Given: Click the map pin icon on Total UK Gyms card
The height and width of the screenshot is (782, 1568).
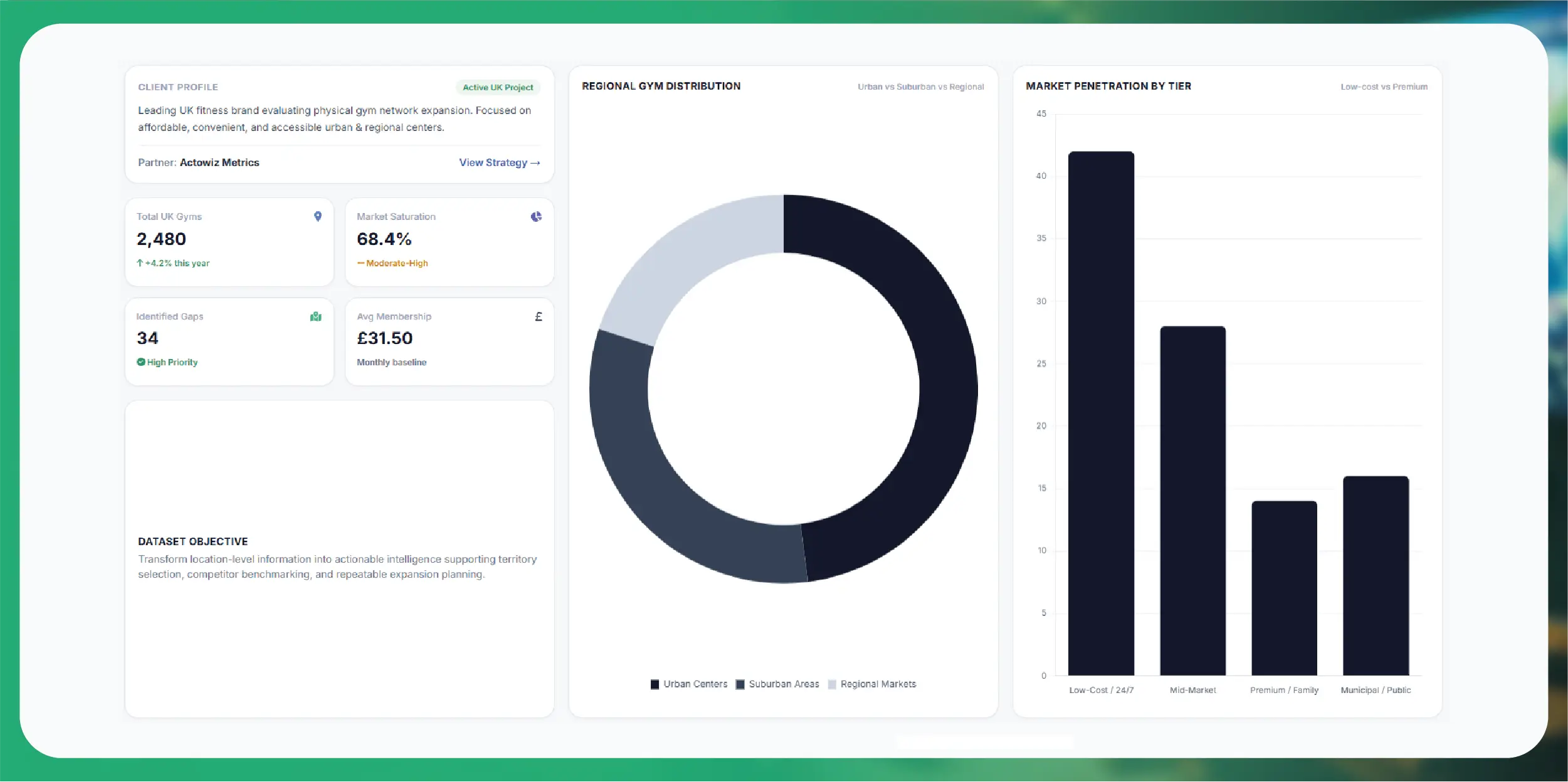Looking at the screenshot, I should (x=318, y=216).
